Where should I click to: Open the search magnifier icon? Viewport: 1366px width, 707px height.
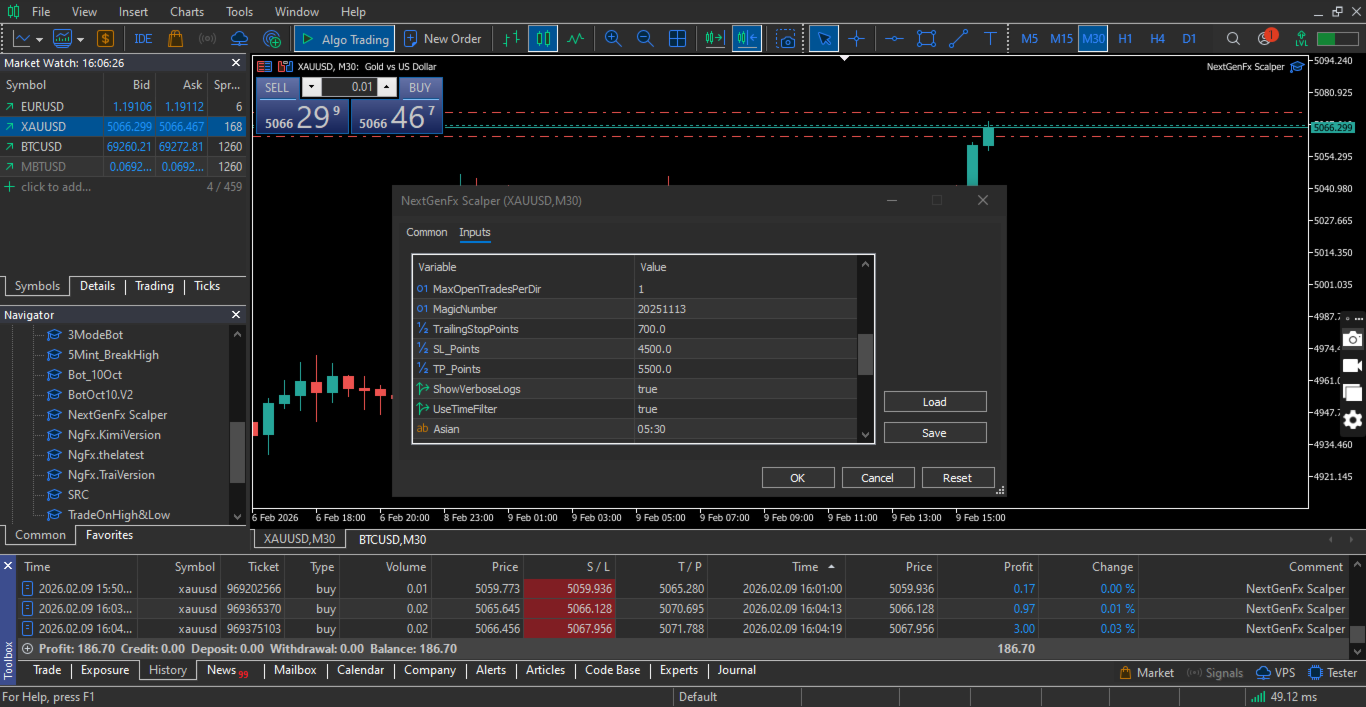[1233, 39]
